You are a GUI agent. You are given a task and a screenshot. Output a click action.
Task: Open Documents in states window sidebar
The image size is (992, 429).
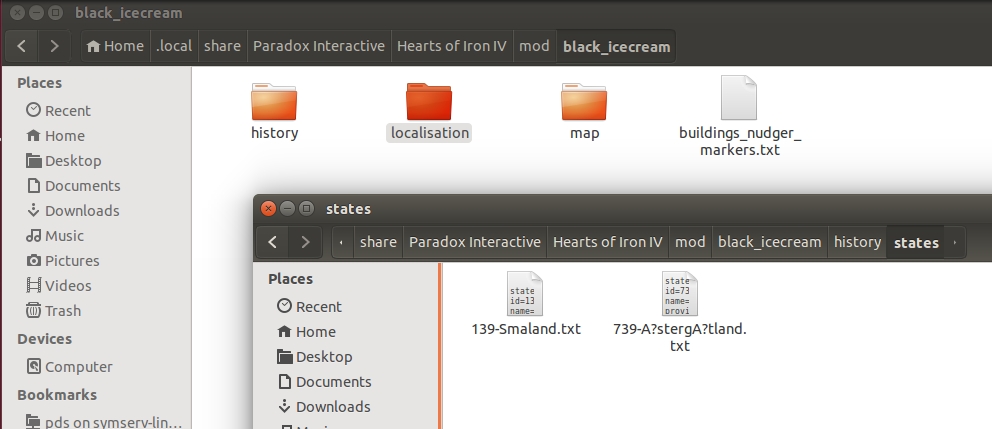point(325,382)
